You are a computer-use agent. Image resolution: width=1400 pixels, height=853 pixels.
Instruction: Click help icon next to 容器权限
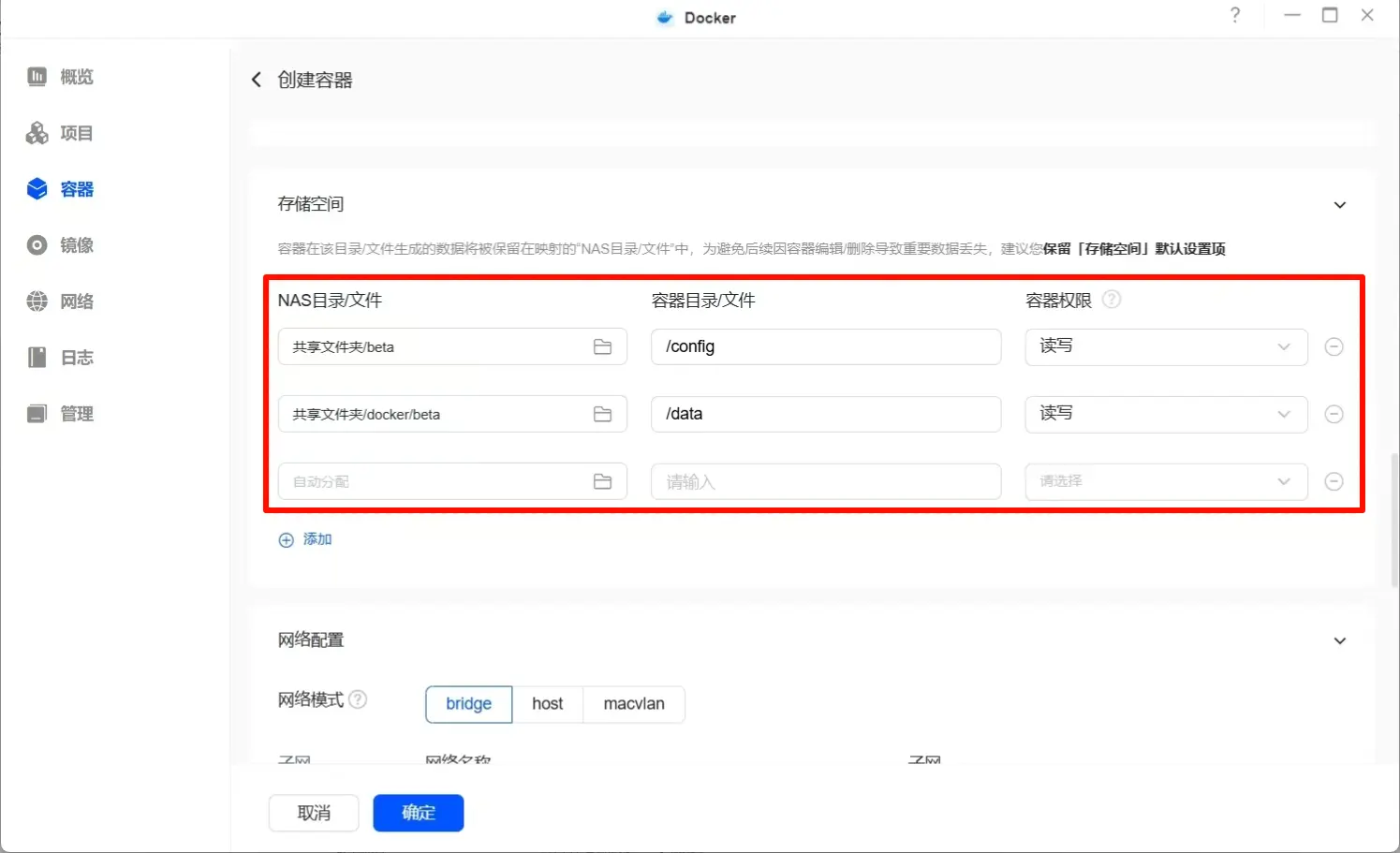coord(1111,300)
